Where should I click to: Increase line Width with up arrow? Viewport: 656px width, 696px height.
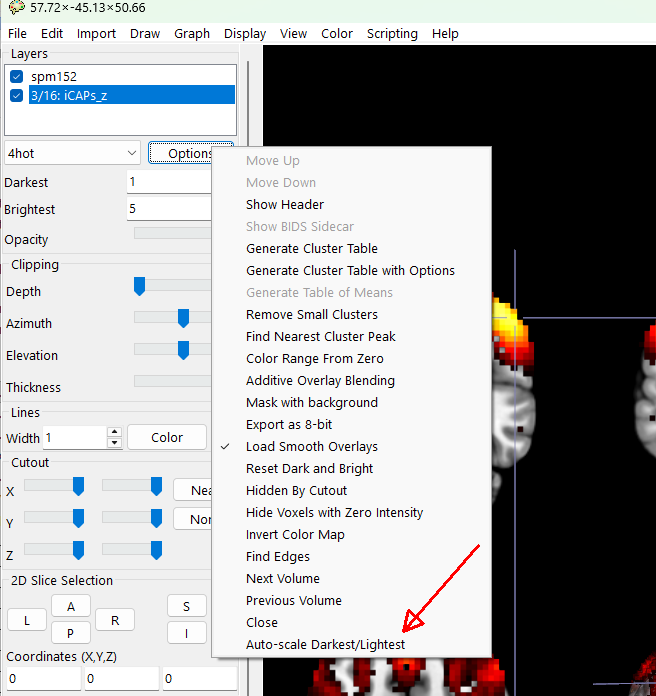(x=114, y=432)
